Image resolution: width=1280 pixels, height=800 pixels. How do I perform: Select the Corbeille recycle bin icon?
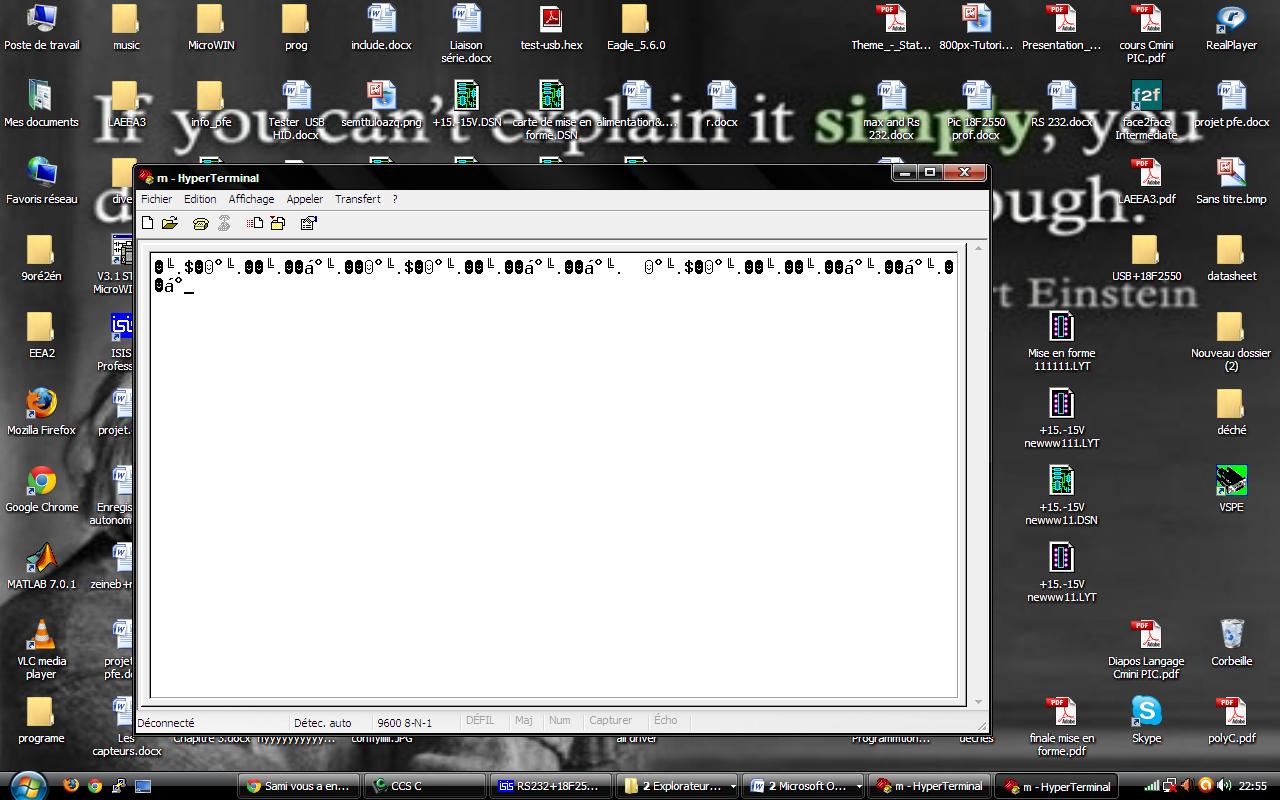tap(1231, 644)
